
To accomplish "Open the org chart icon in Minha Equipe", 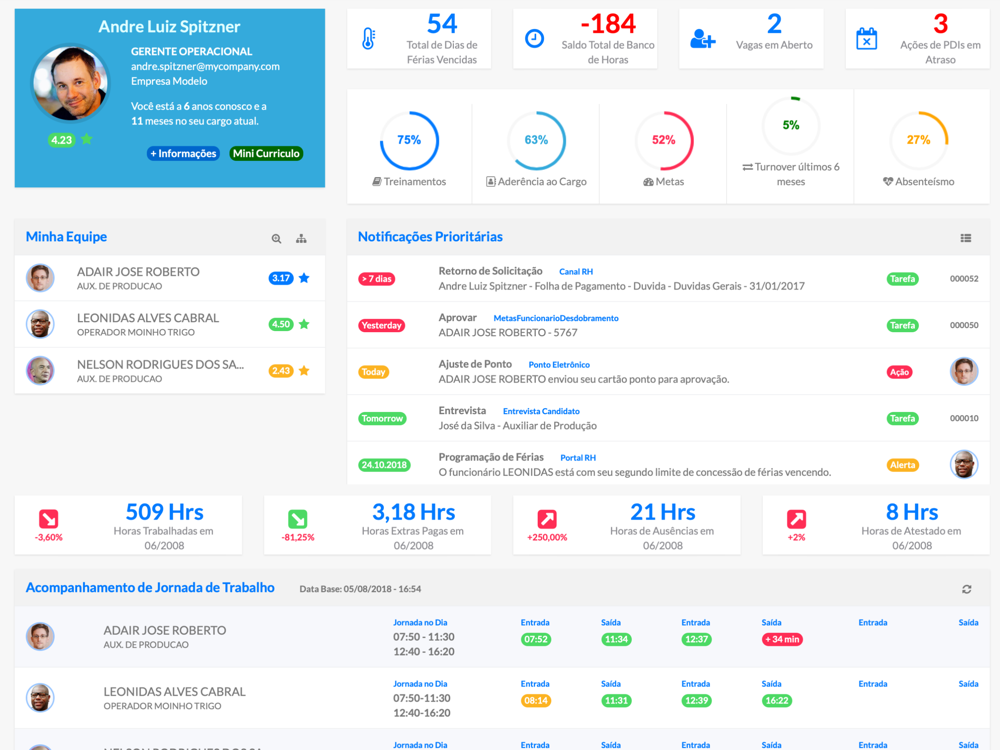I will pyautogui.click(x=301, y=239).
